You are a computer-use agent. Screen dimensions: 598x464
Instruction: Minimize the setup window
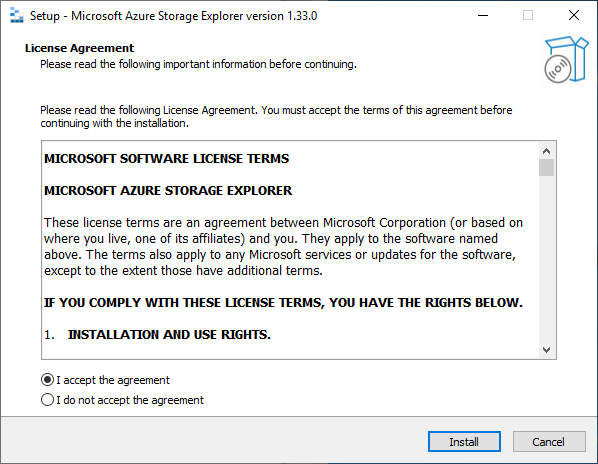483,16
